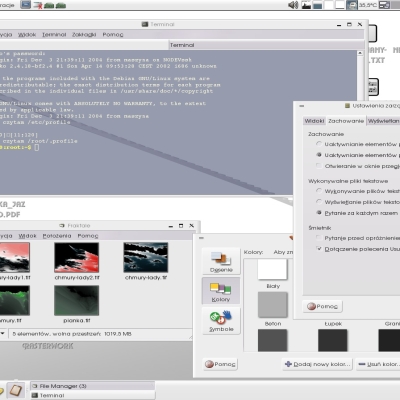Select Pytanie za każdym razem radio

coord(319,213)
